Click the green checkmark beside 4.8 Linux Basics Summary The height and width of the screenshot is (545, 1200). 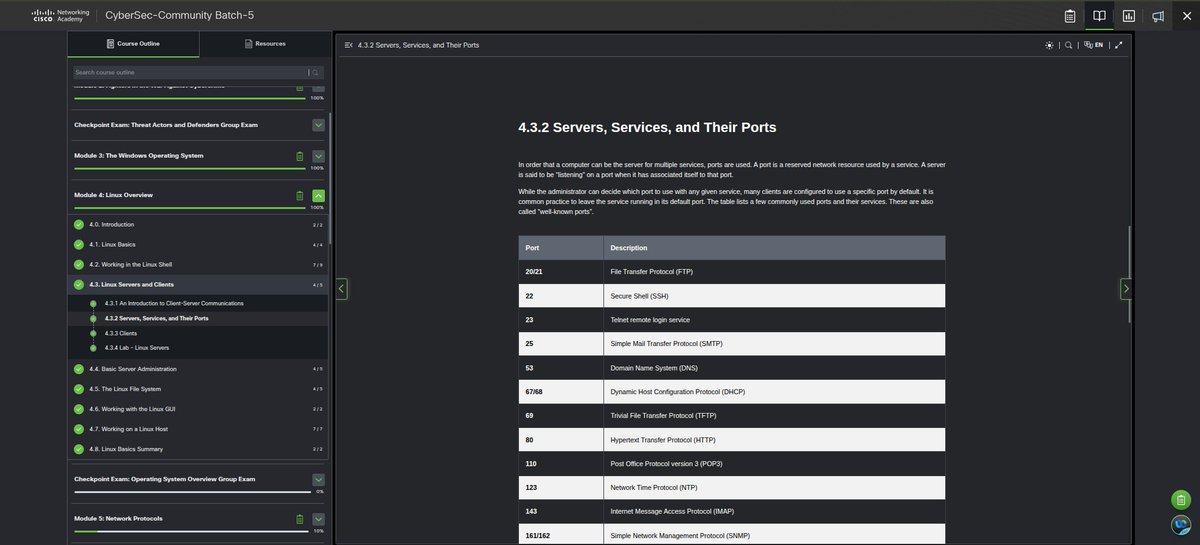tap(79, 449)
